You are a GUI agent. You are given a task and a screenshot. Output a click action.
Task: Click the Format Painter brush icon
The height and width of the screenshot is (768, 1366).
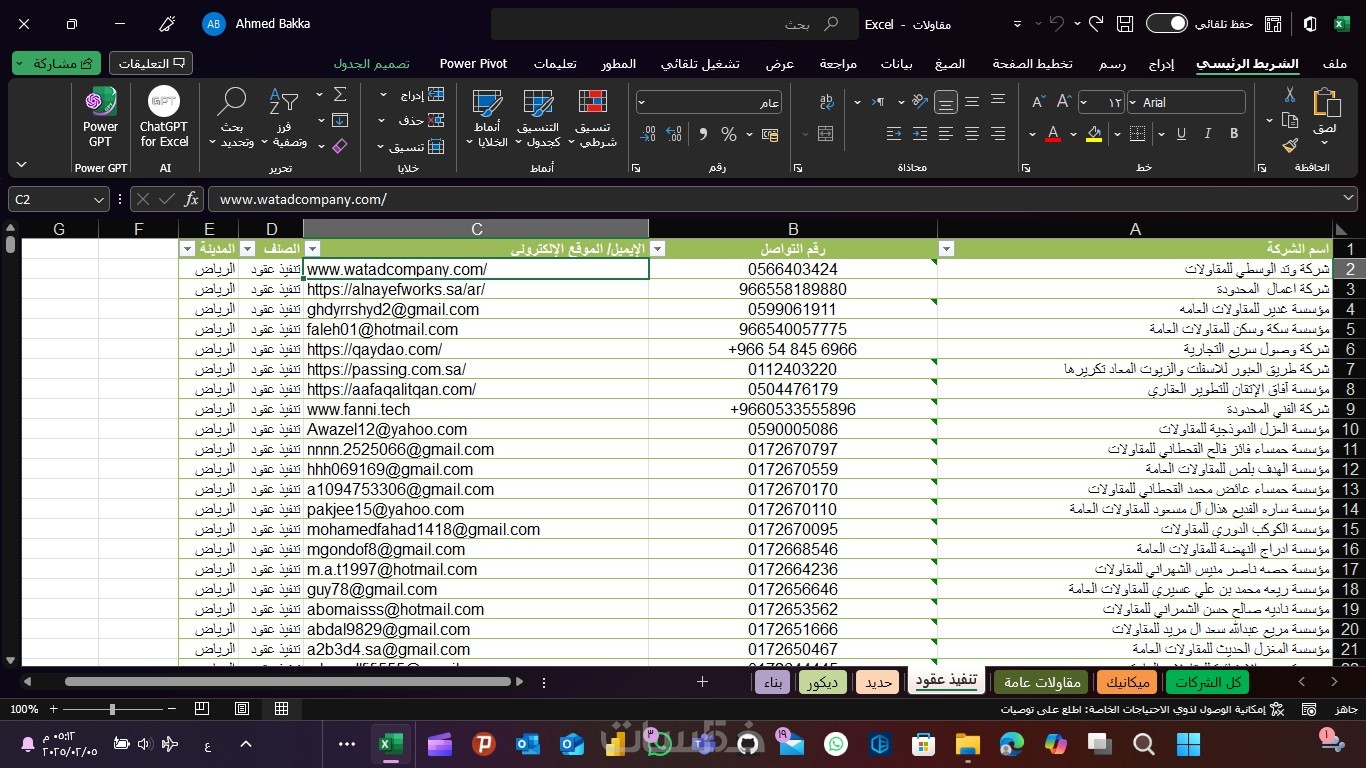pos(1290,145)
